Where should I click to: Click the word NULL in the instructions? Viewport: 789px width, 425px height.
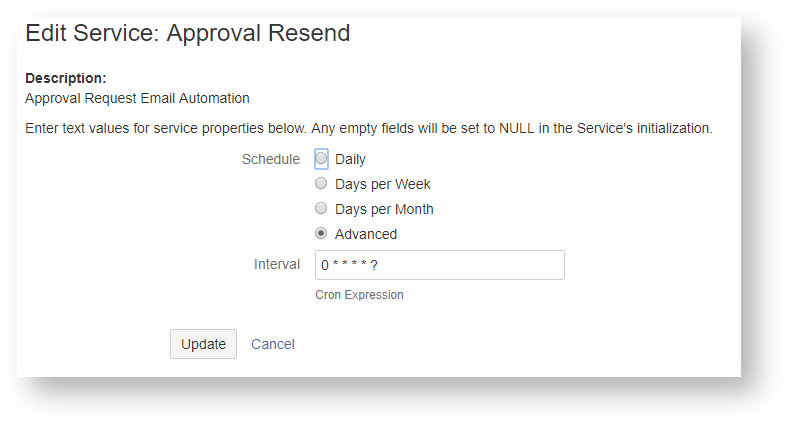coord(517,129)
